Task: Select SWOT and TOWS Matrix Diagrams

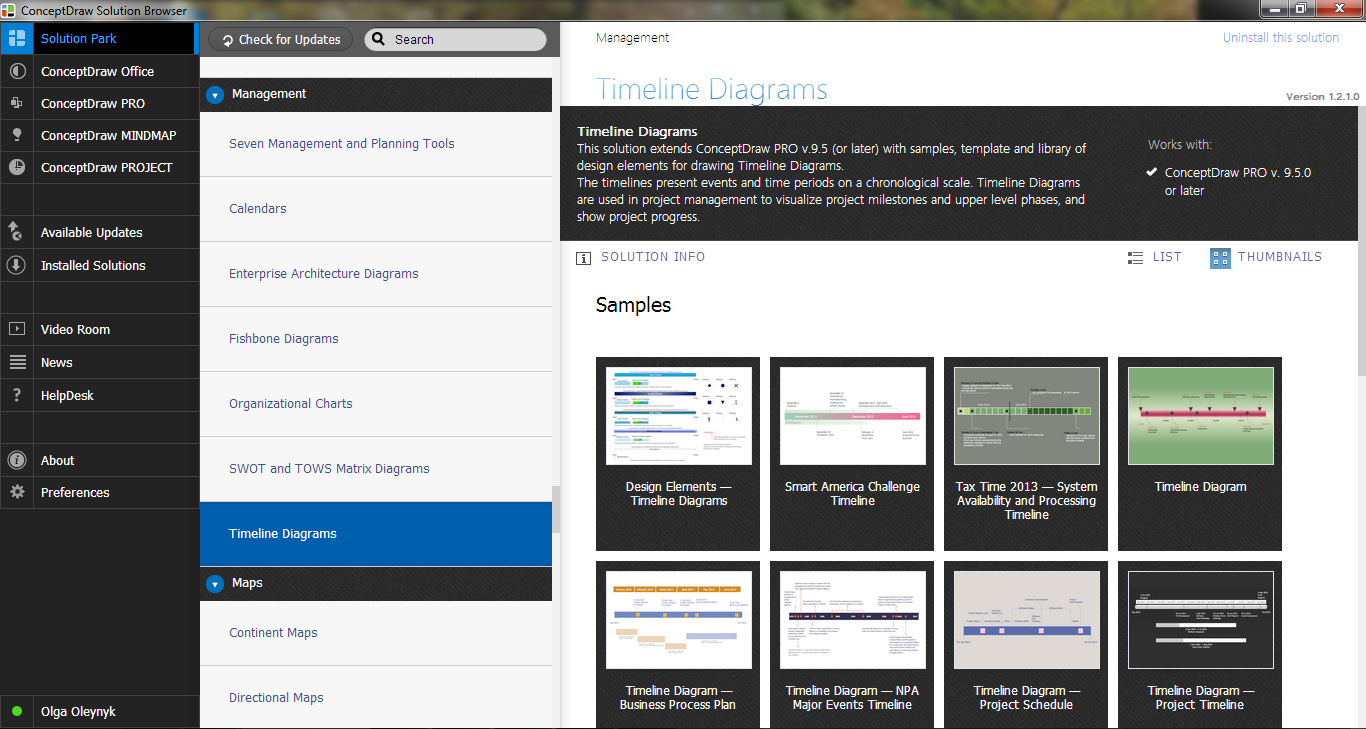Action: tap(376, 469)
